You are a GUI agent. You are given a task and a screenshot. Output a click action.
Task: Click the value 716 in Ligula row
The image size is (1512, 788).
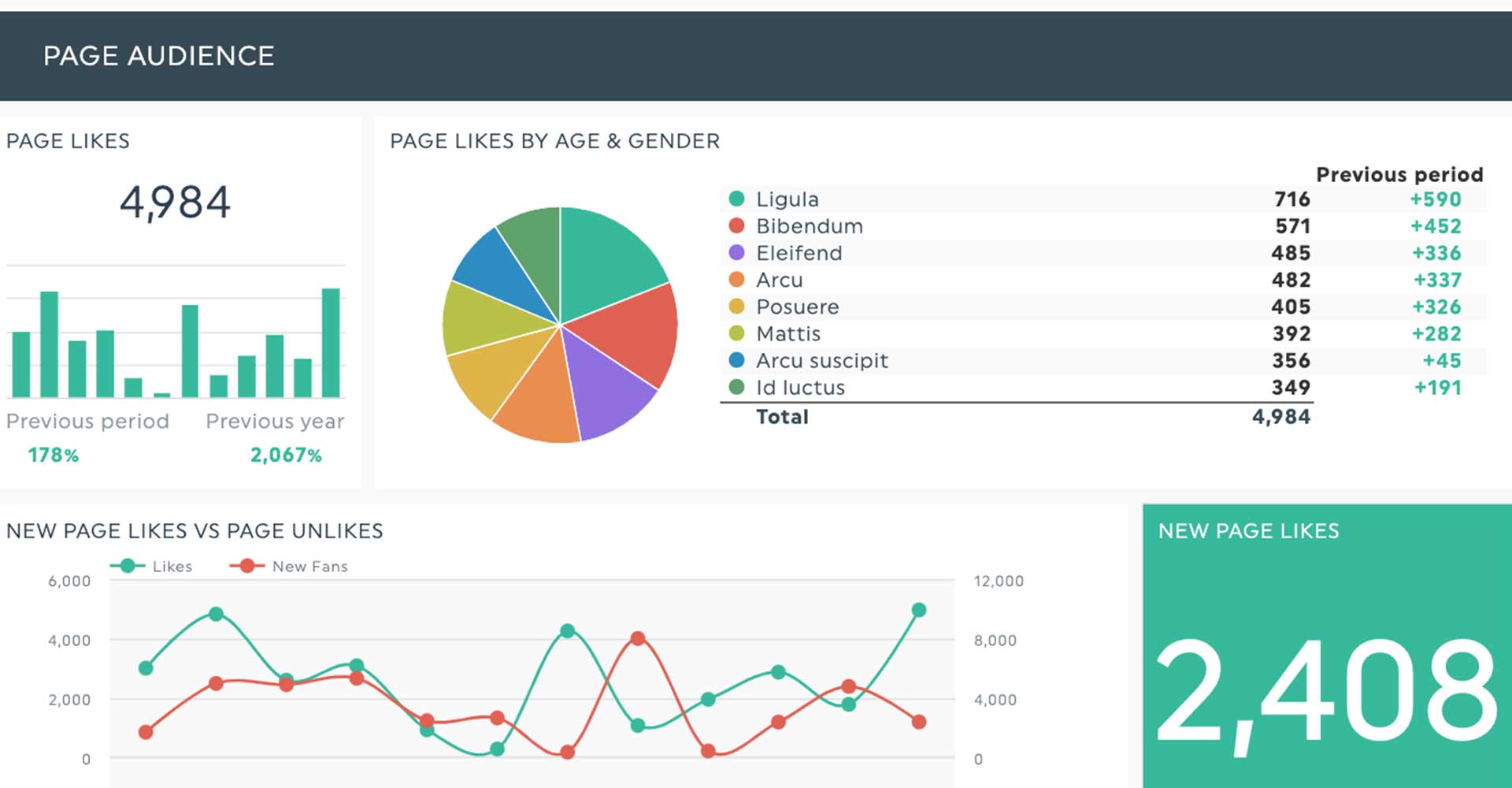[x=1292, y=199]
